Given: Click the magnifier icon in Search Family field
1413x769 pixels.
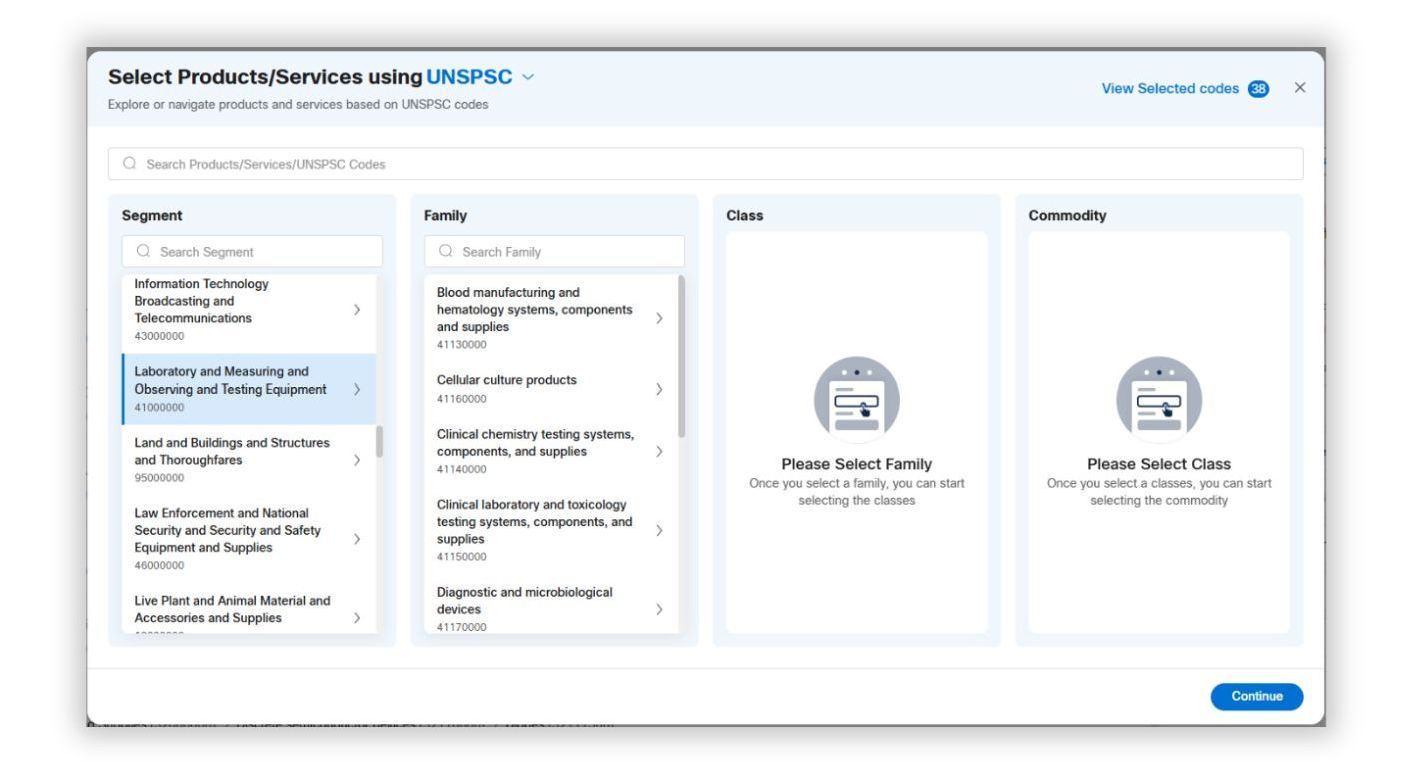Looking at the screenshot, I should click(446, 252).
